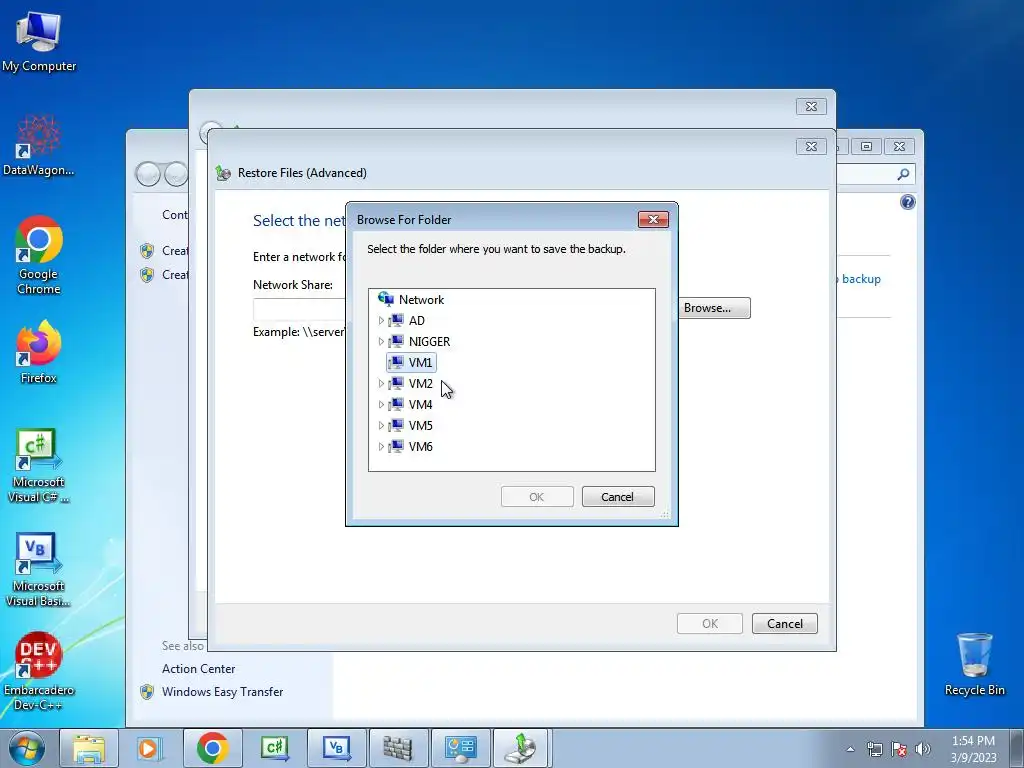1024x768 pixels.
Task: Open the Recycle Bin
Action: (x=974, y=664)
